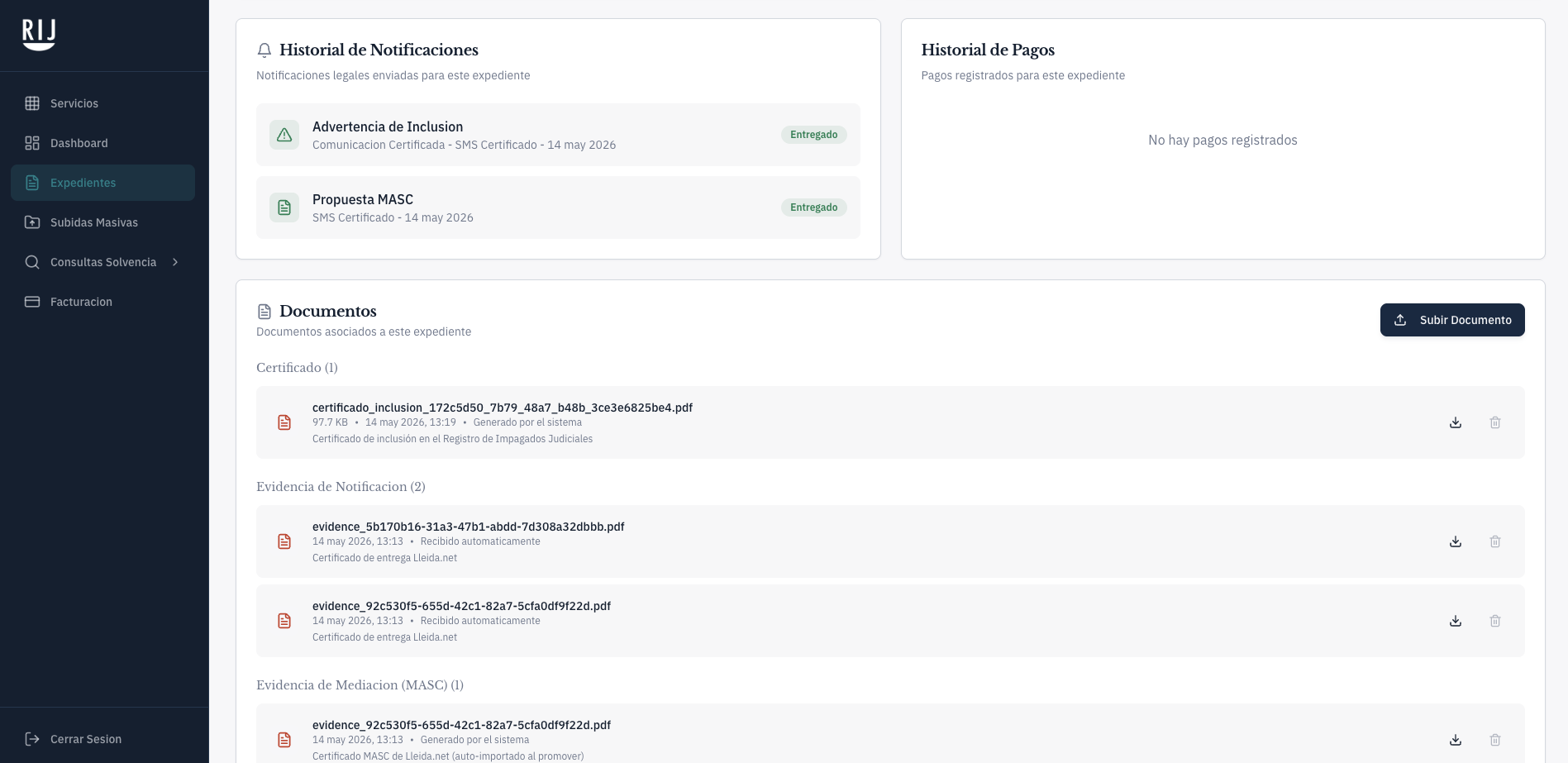Viewport: 1568px width, 763px height.
Task: Click the warning triangle icon on Advertencia de Inclusion
Action: click(284, 135)
